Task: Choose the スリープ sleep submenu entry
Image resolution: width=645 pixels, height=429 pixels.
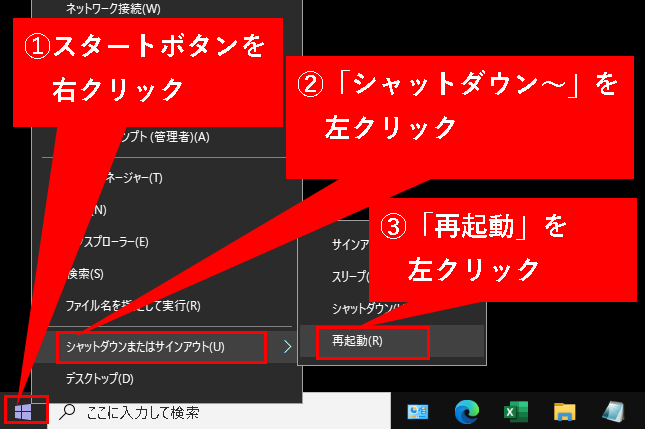Action: click(350, 277)
